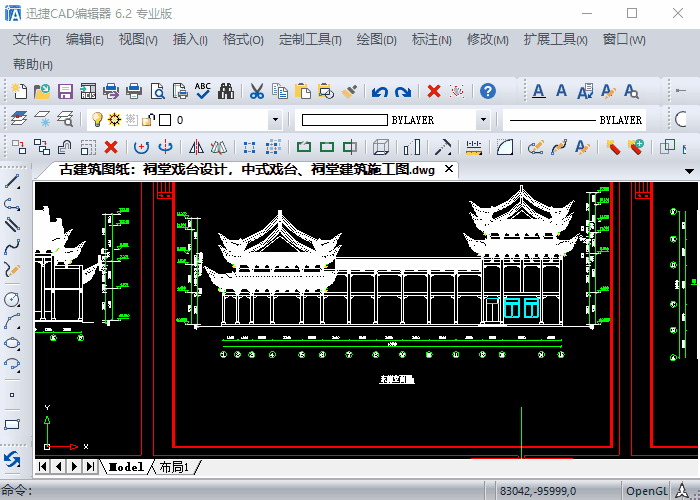Open the blue Help question mark
The width and height of the screenshot is (700, 500).
487,92
